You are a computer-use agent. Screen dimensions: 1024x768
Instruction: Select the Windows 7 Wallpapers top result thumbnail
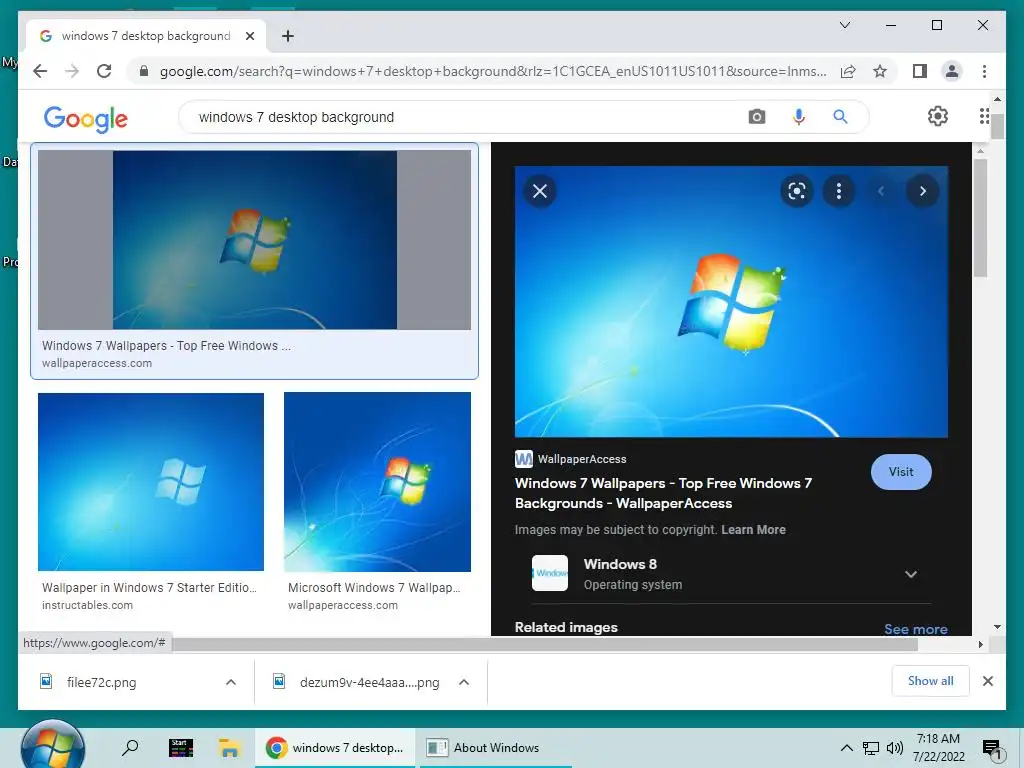254,240
